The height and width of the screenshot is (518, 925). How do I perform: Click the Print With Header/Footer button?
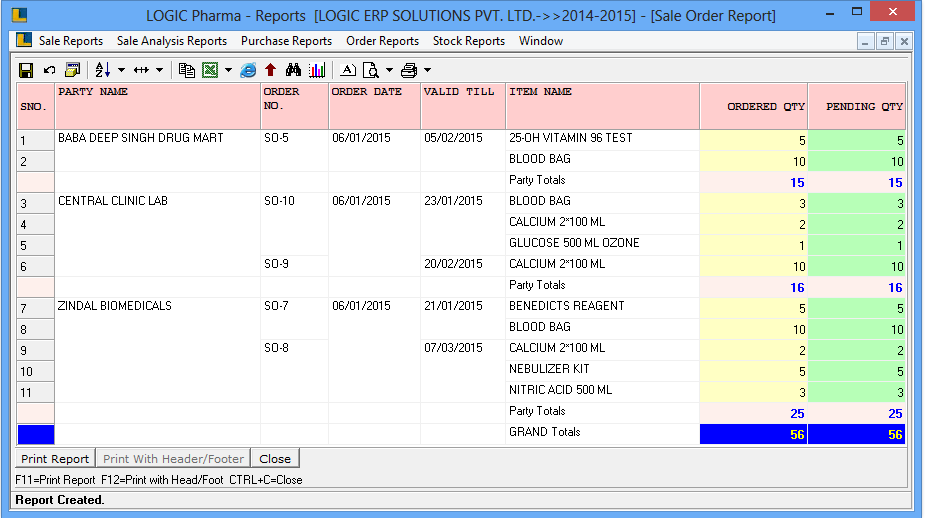click(x=173, y=459)
